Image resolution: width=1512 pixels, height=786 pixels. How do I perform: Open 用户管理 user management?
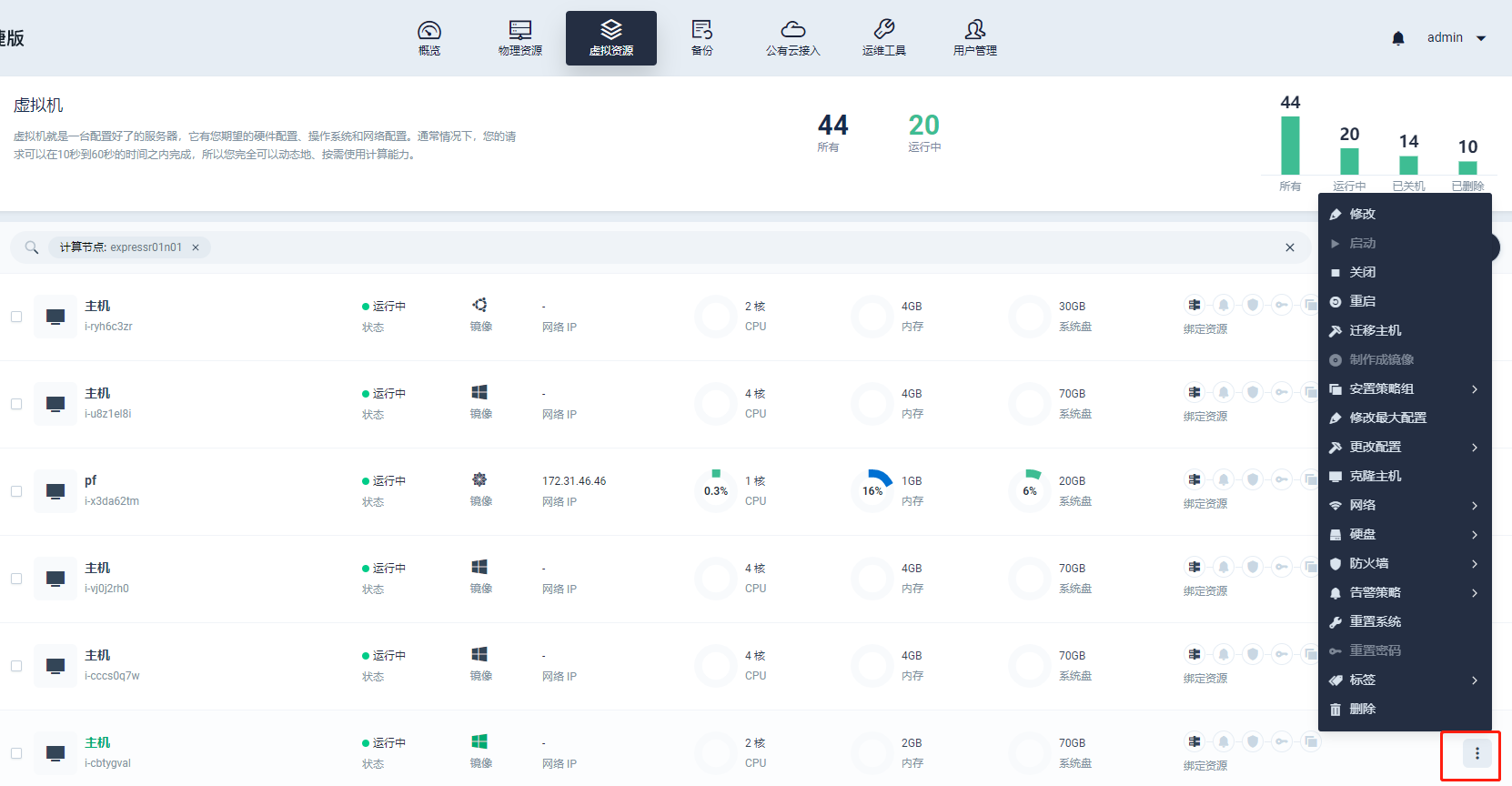point(974,38)
